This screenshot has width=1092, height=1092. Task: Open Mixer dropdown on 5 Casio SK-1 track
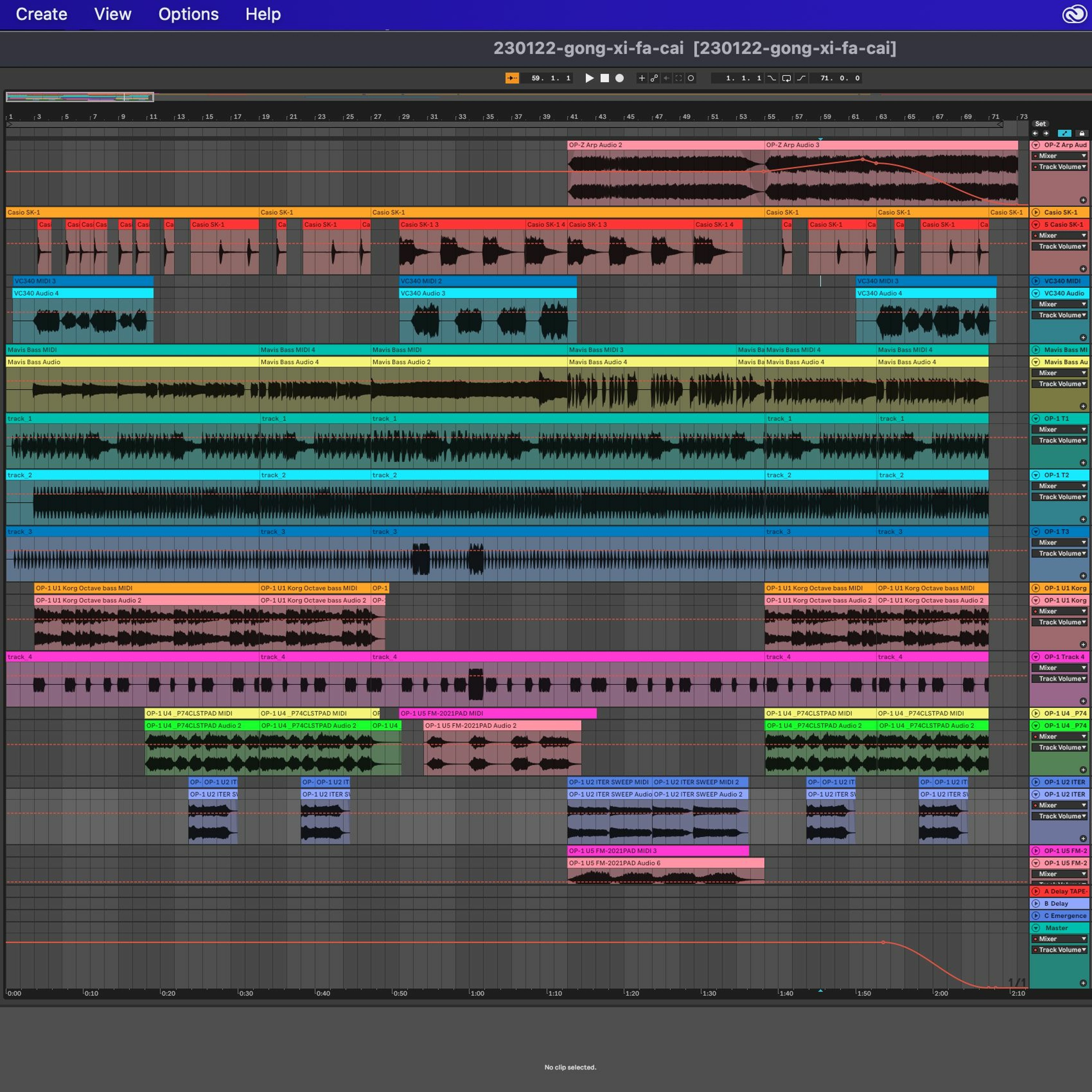1060,236
